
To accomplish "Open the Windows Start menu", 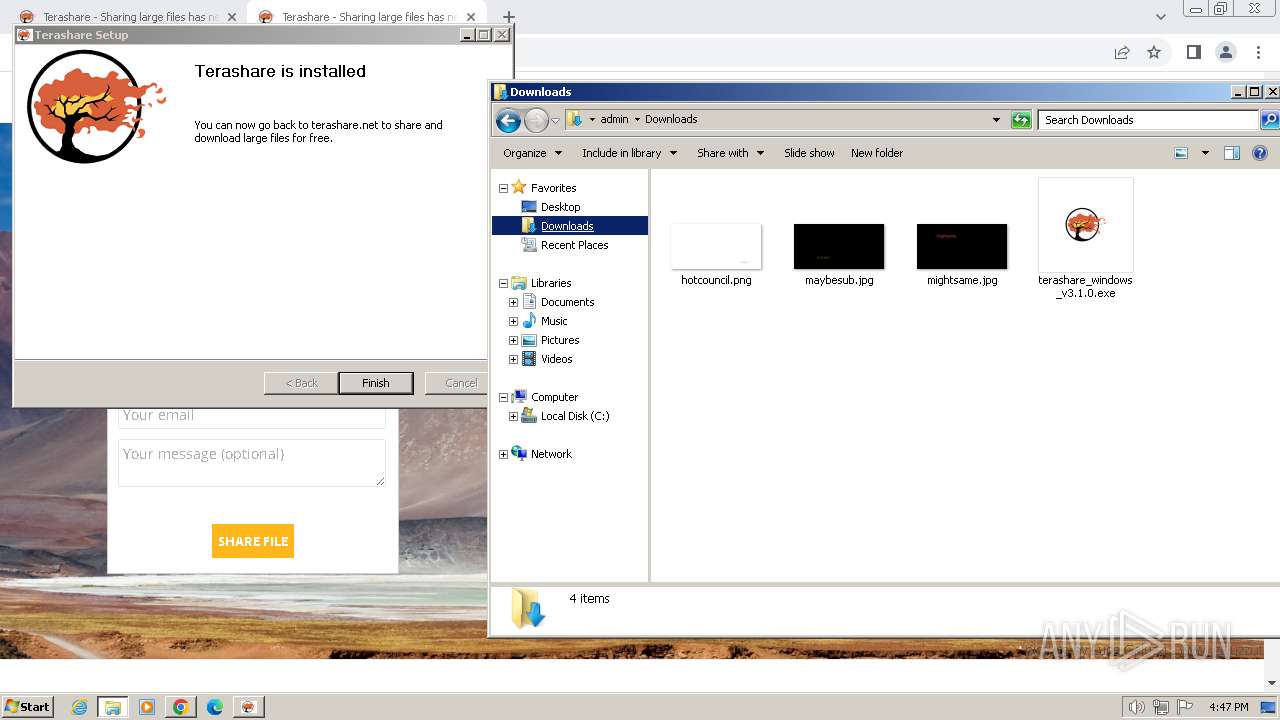I will 28,706.
